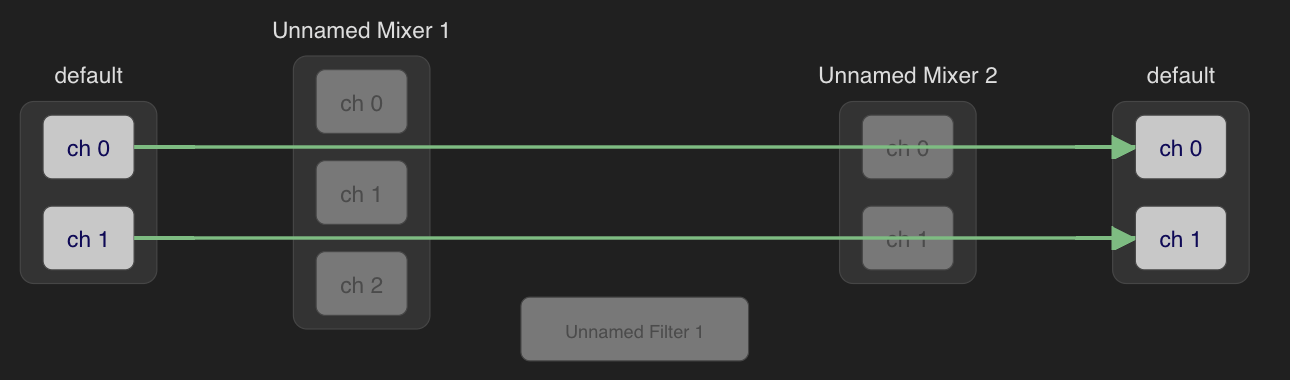Select the Unnamed Filter 1 block
This screenshot has height=380, width=1290.
point(634,329)
